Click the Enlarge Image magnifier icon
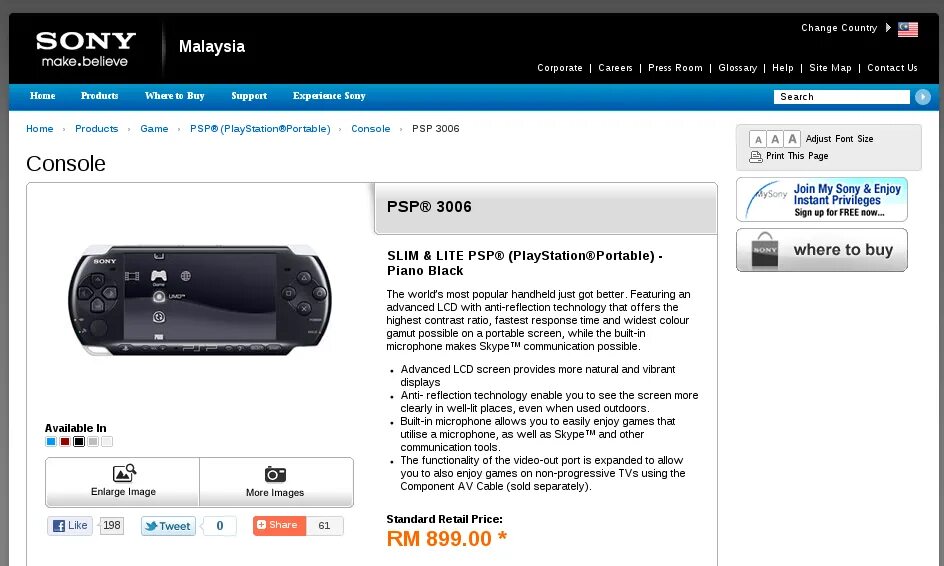 [124, 473]
